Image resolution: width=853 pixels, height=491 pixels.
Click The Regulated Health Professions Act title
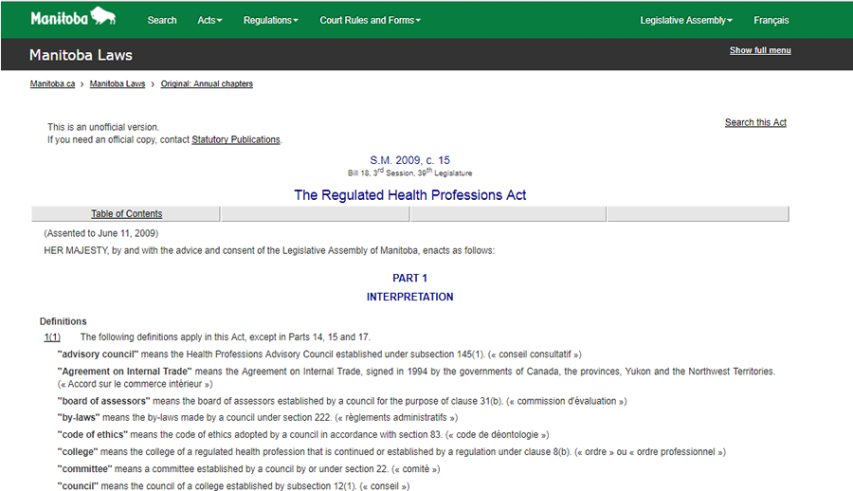pos(410,195)
